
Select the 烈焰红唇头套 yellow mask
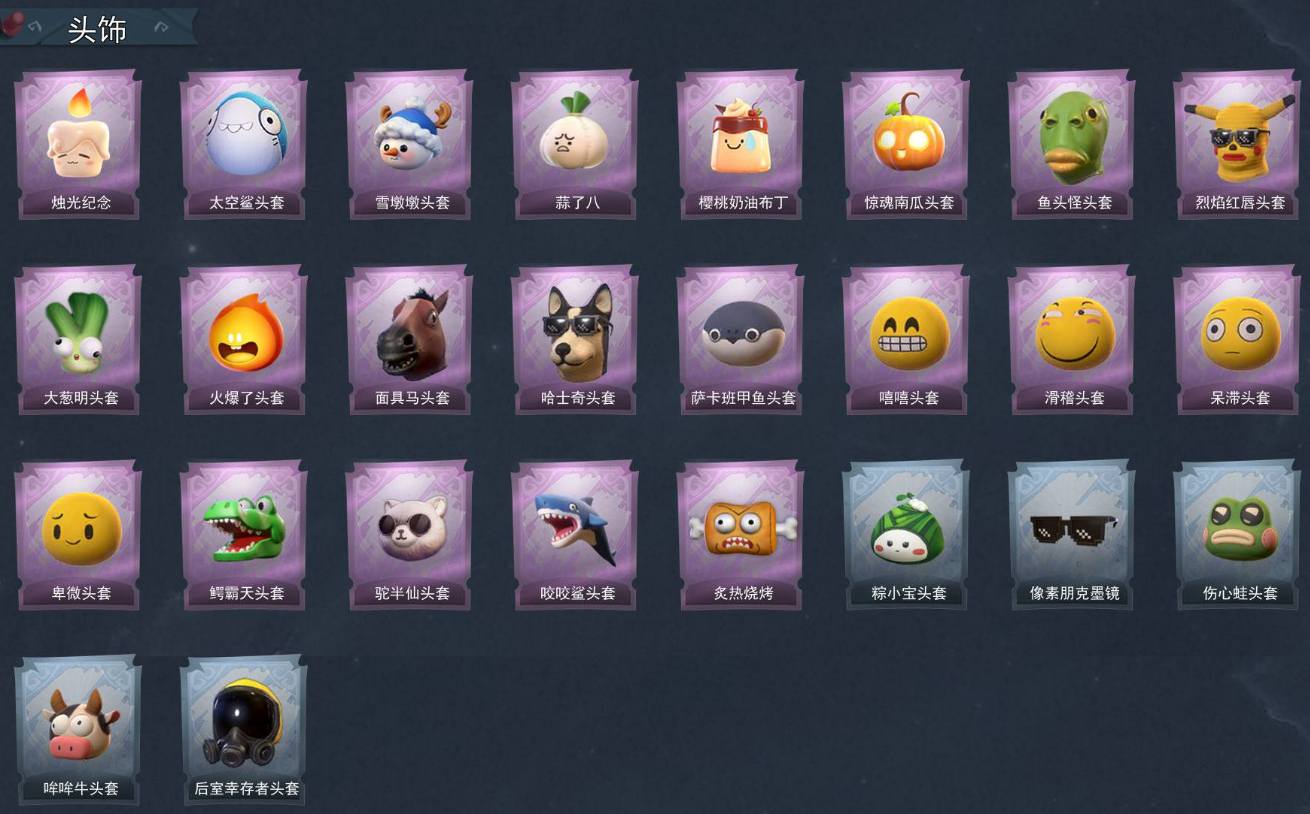pyautogui.click(x=1238, y=145)
